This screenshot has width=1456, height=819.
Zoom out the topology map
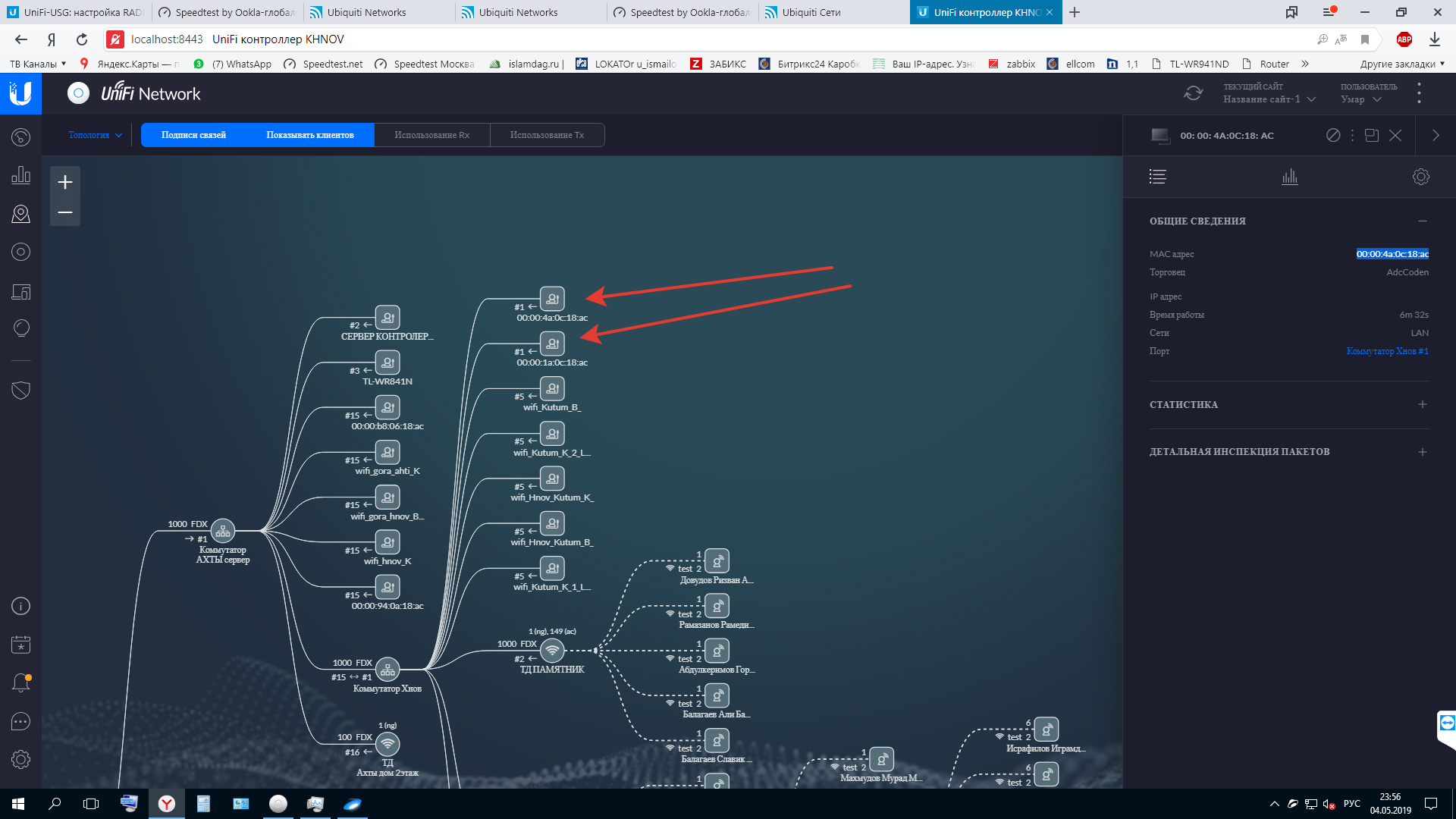pos(65,212)
